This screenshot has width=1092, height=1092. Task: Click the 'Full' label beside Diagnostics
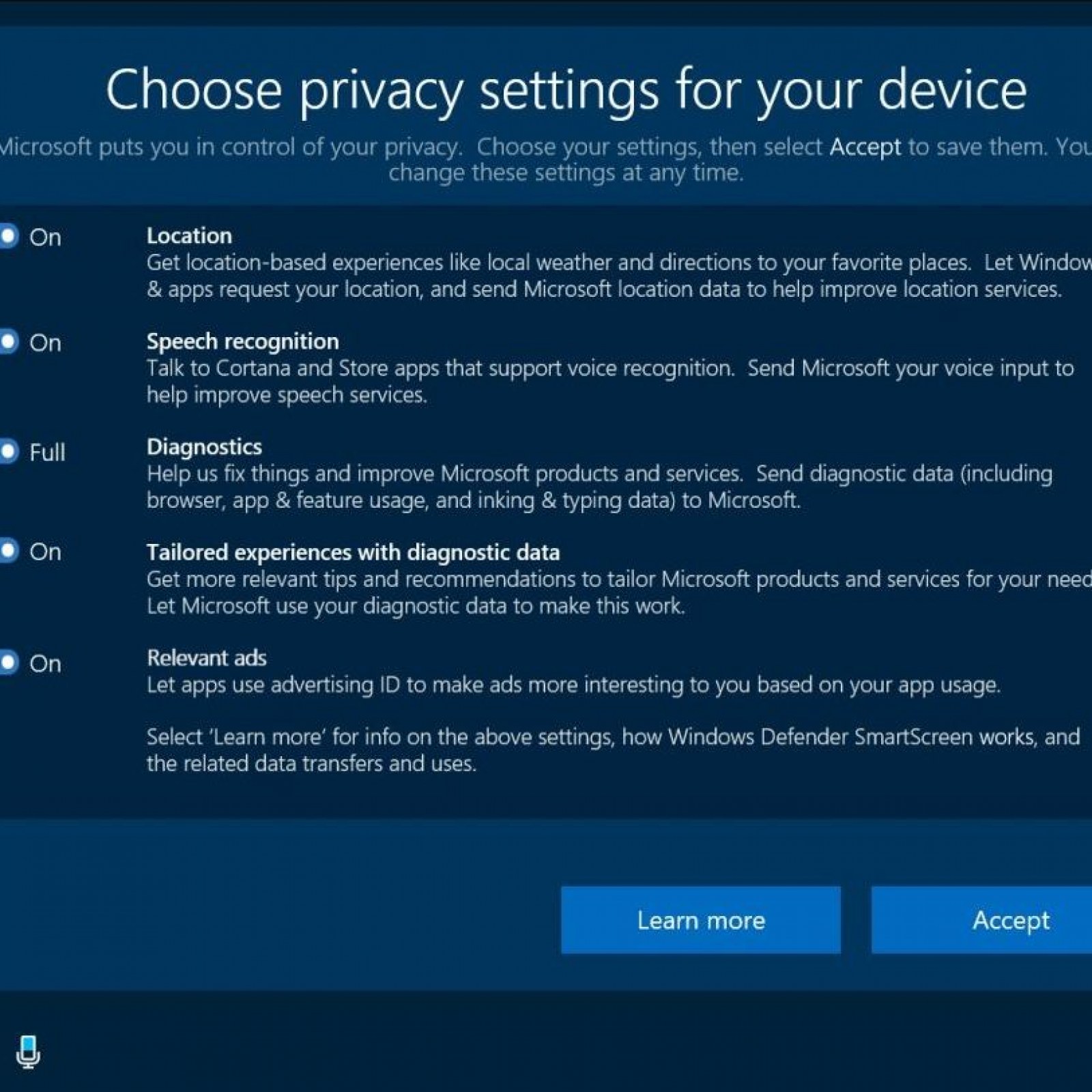(47, 452)
